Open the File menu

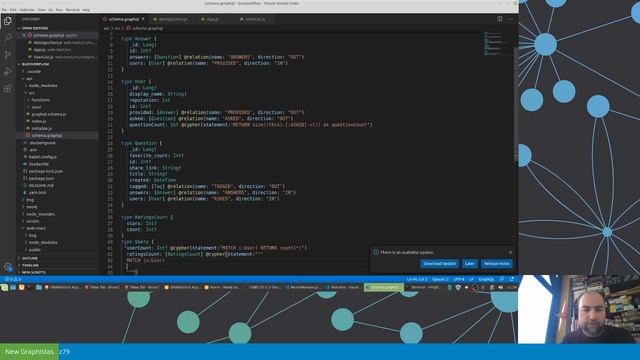[4, 10]
